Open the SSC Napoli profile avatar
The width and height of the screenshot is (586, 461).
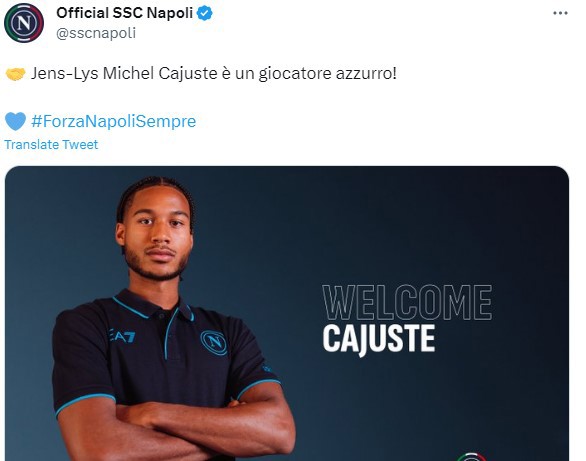(x=24, y=23)
